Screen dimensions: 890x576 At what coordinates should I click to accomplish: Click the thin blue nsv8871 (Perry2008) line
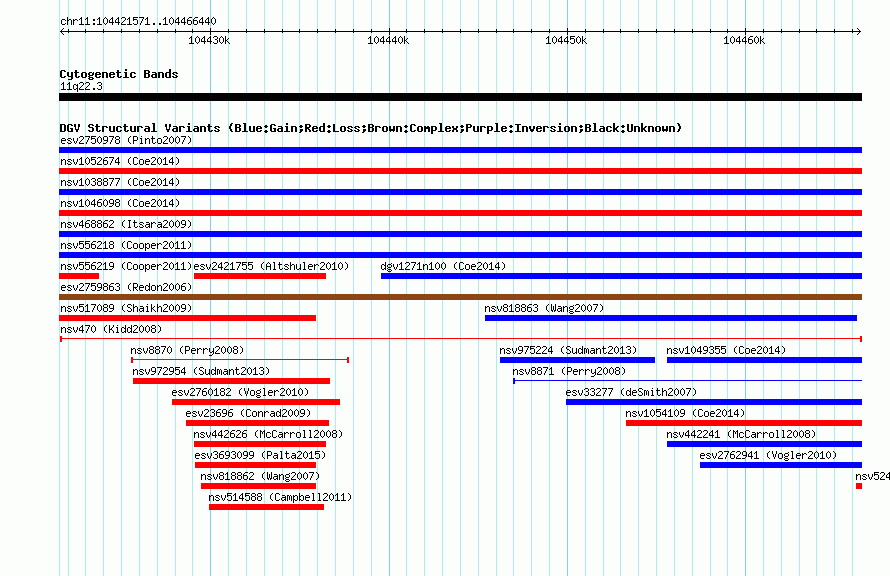point(687,381)
